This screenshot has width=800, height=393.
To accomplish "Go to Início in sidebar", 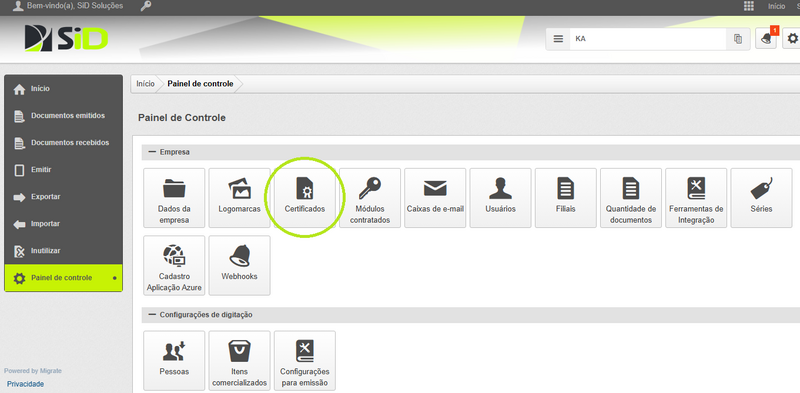I will pos(63,89).
